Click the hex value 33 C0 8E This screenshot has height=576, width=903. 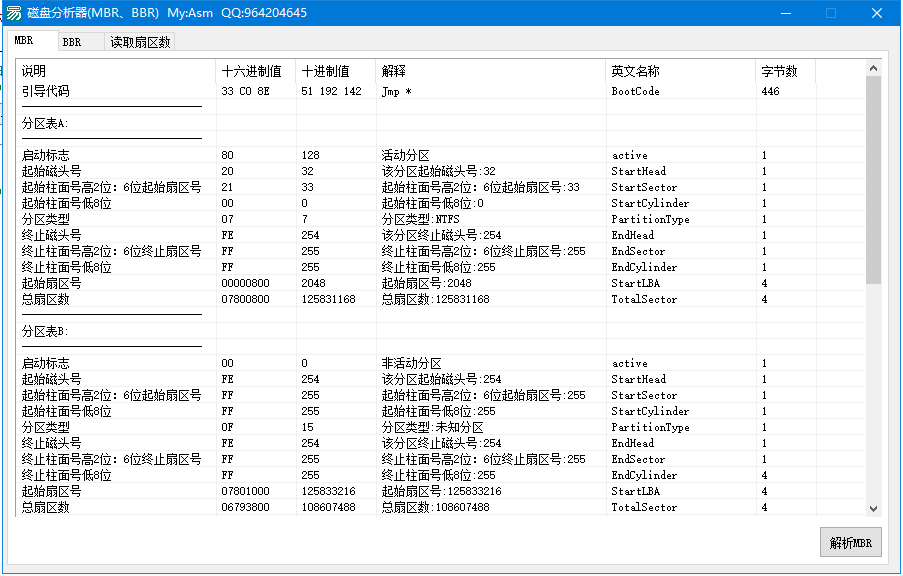245,91
